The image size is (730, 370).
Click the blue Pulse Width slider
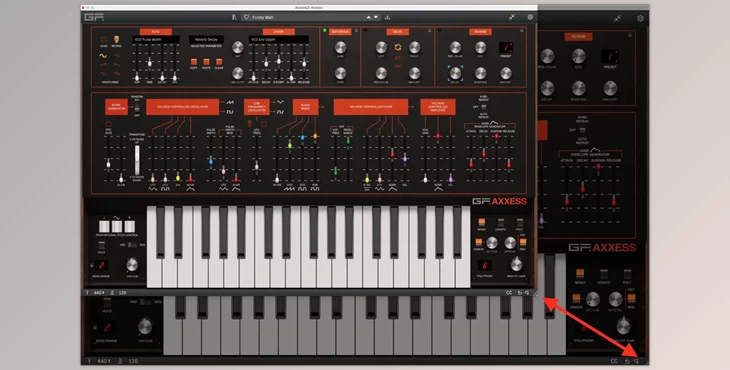click(x=211, y=161)
